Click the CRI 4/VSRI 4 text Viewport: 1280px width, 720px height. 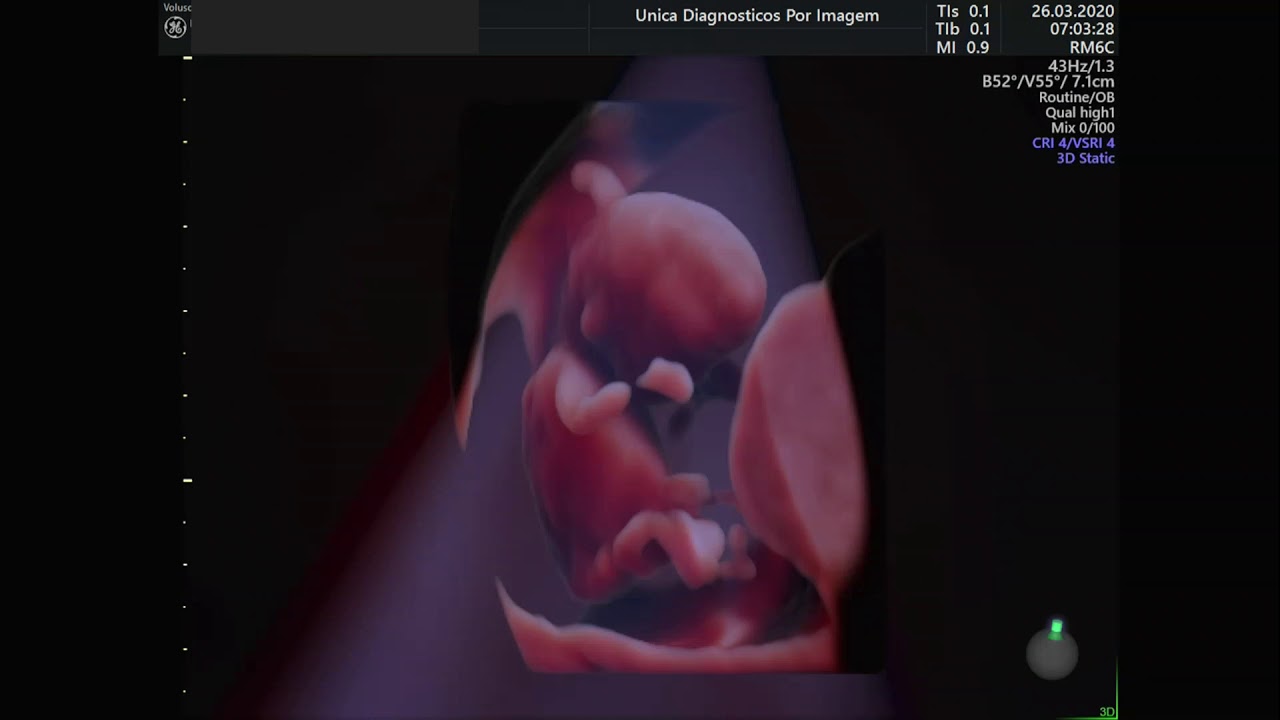click(1073, 143)
